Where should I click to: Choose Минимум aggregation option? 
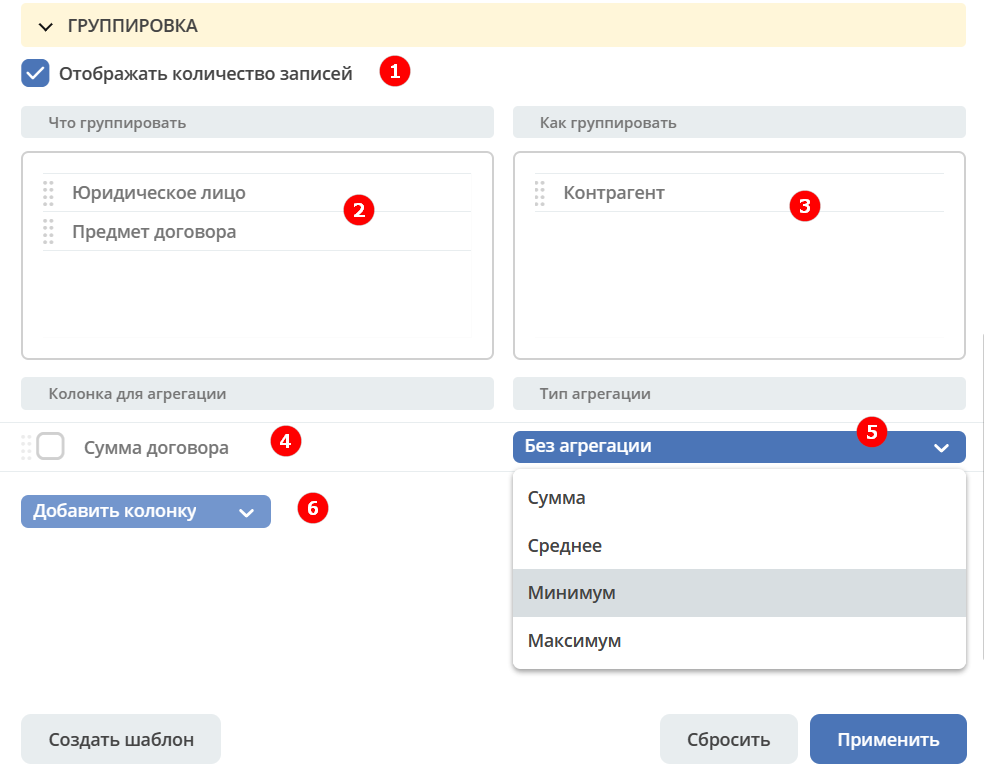(x=739, y=593)
